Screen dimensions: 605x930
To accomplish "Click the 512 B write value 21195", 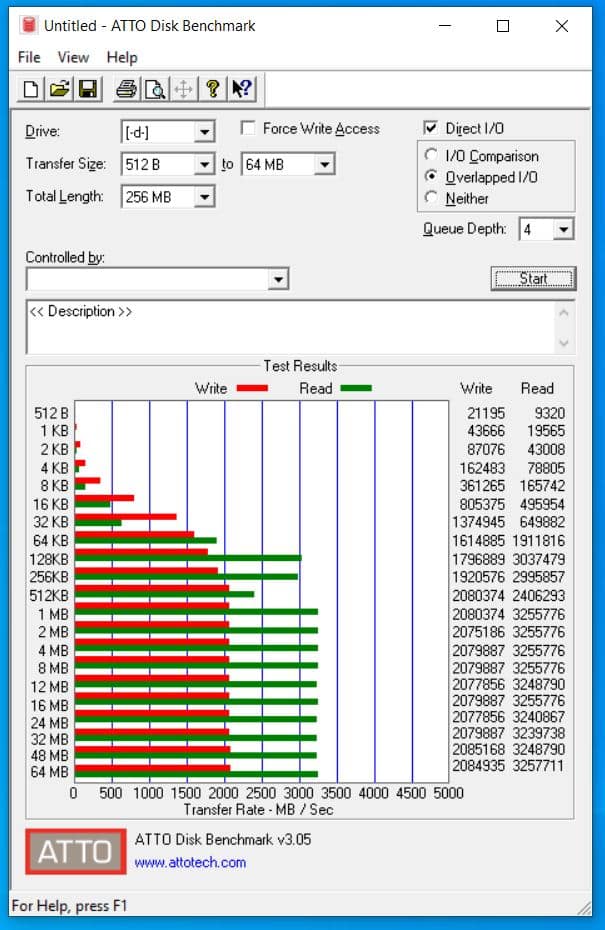I will [x=486, y=413].
